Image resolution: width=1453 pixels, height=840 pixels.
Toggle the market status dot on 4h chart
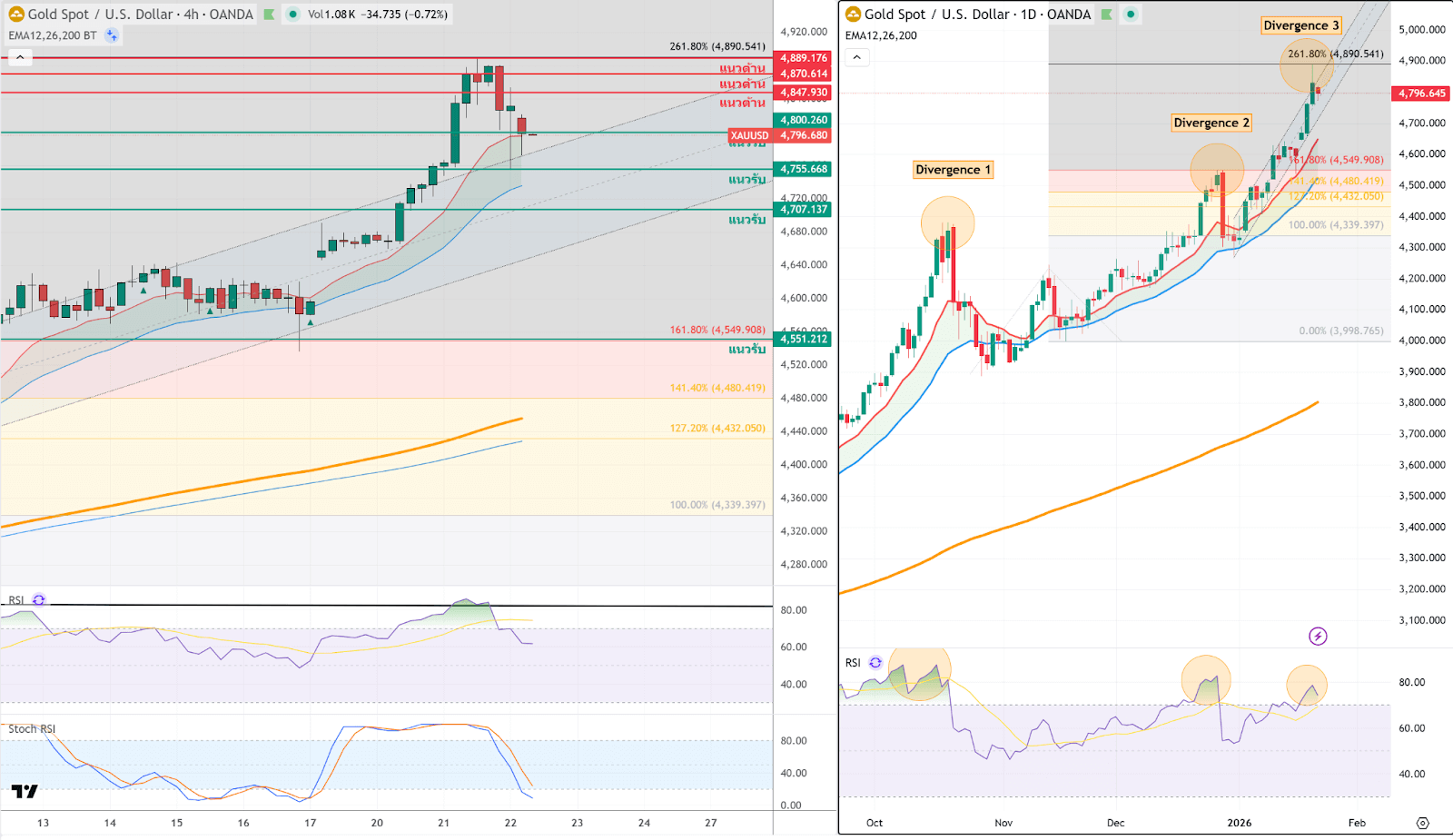pos(292,15)
